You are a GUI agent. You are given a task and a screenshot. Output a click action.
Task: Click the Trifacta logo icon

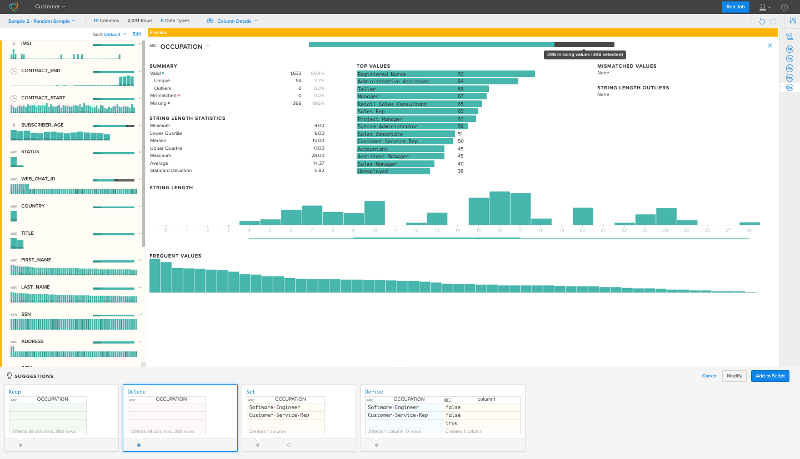point(11,7)
